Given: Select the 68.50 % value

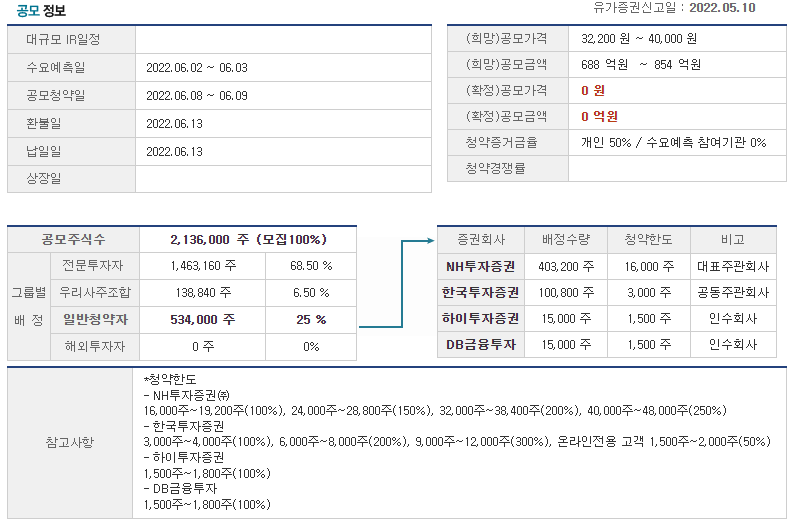Looking at the screenshot, I should click(x=311, y=266).
